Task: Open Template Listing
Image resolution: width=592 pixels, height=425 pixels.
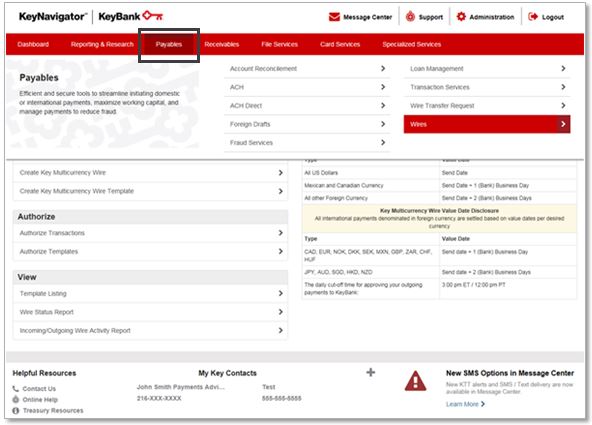Action: (x=150, y=293)
